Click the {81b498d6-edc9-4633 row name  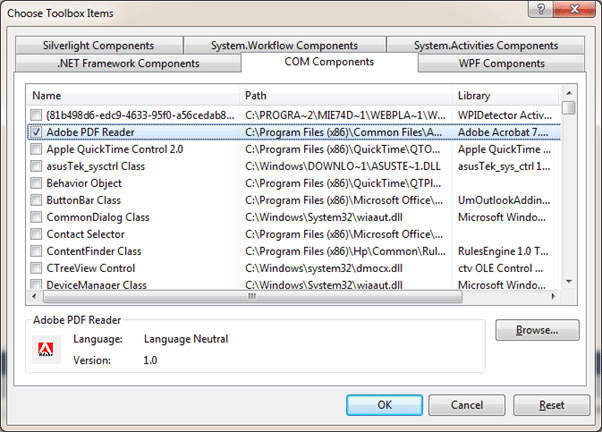coord(140,115)
